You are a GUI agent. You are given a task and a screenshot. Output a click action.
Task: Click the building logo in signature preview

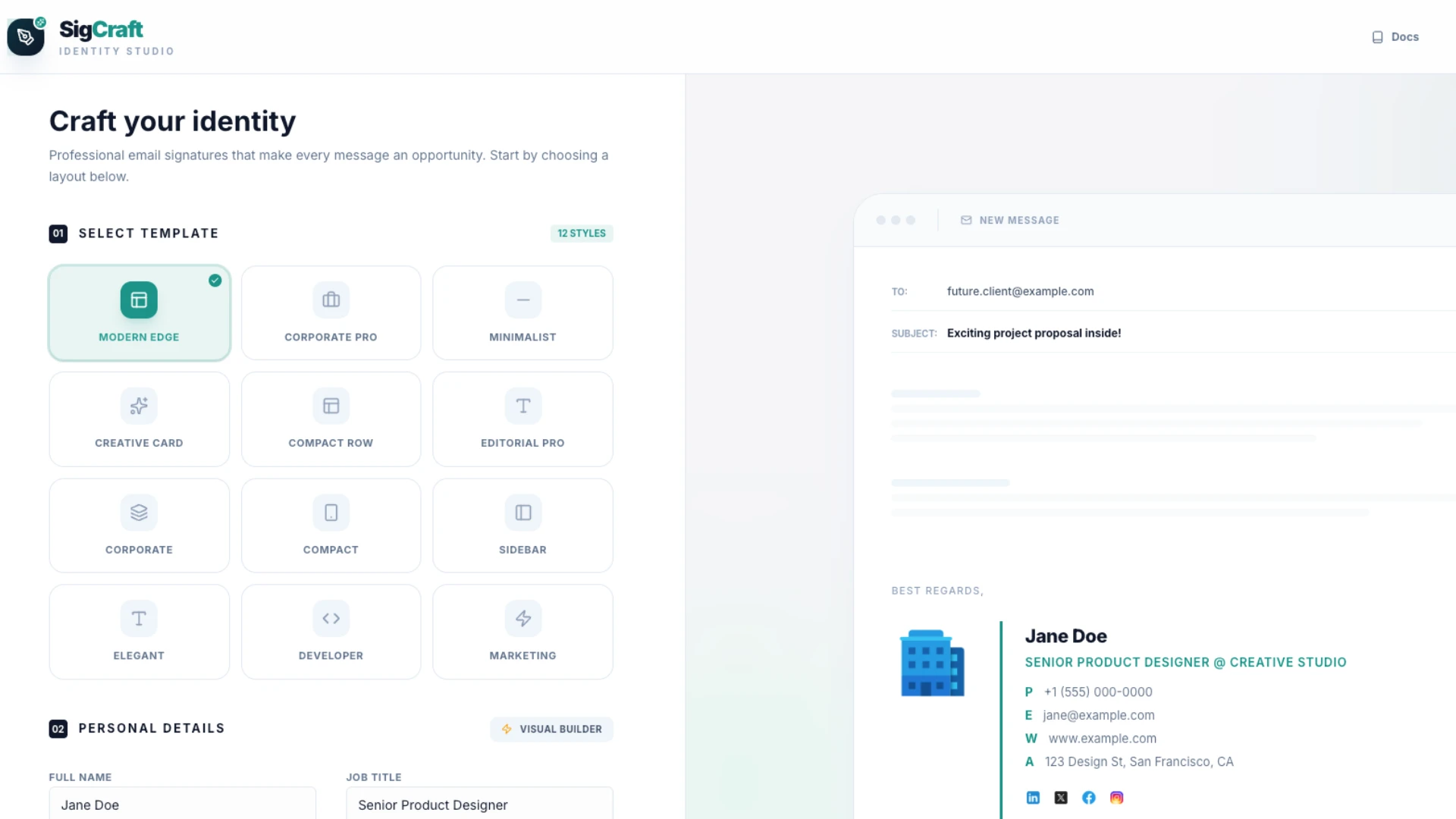coord(932,663)
